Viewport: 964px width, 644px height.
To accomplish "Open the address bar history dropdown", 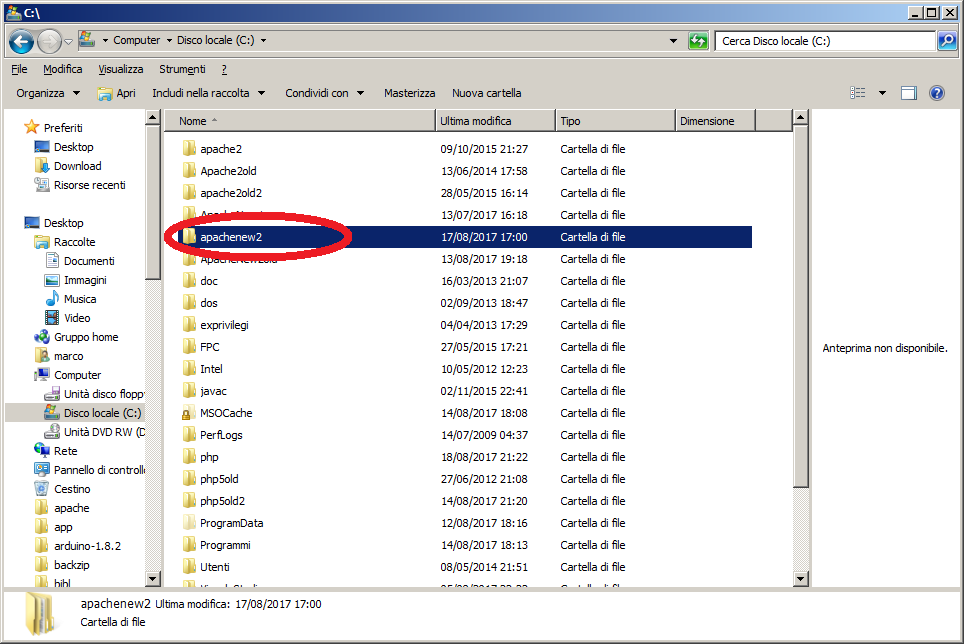I will point(674,41).
